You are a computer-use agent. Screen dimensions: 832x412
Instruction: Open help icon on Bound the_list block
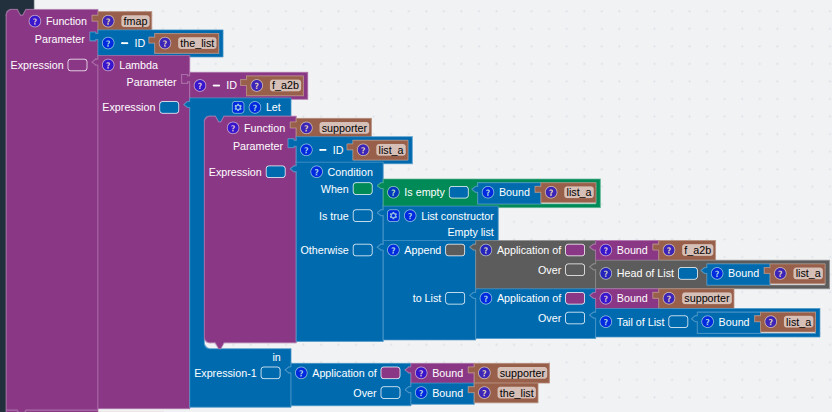point(421,393)
